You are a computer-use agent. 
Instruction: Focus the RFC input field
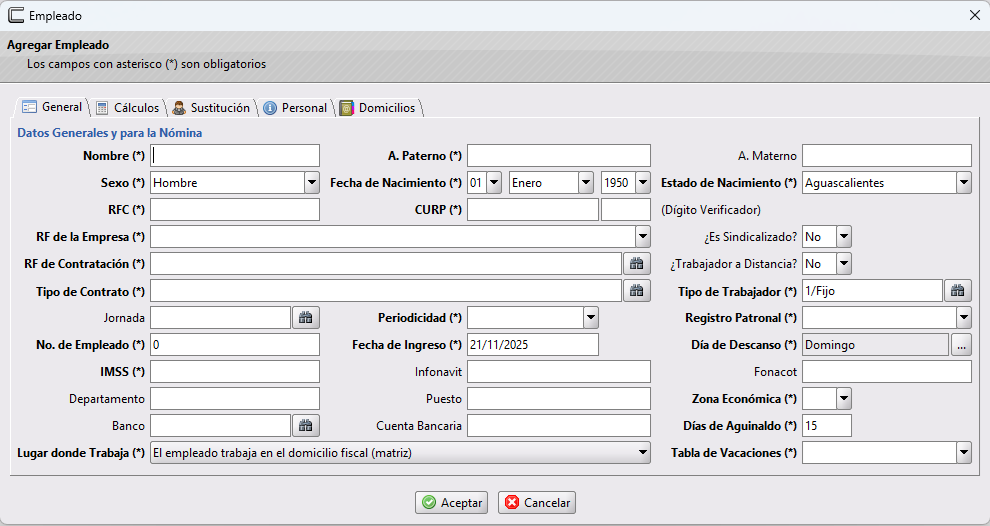(235, 210)
